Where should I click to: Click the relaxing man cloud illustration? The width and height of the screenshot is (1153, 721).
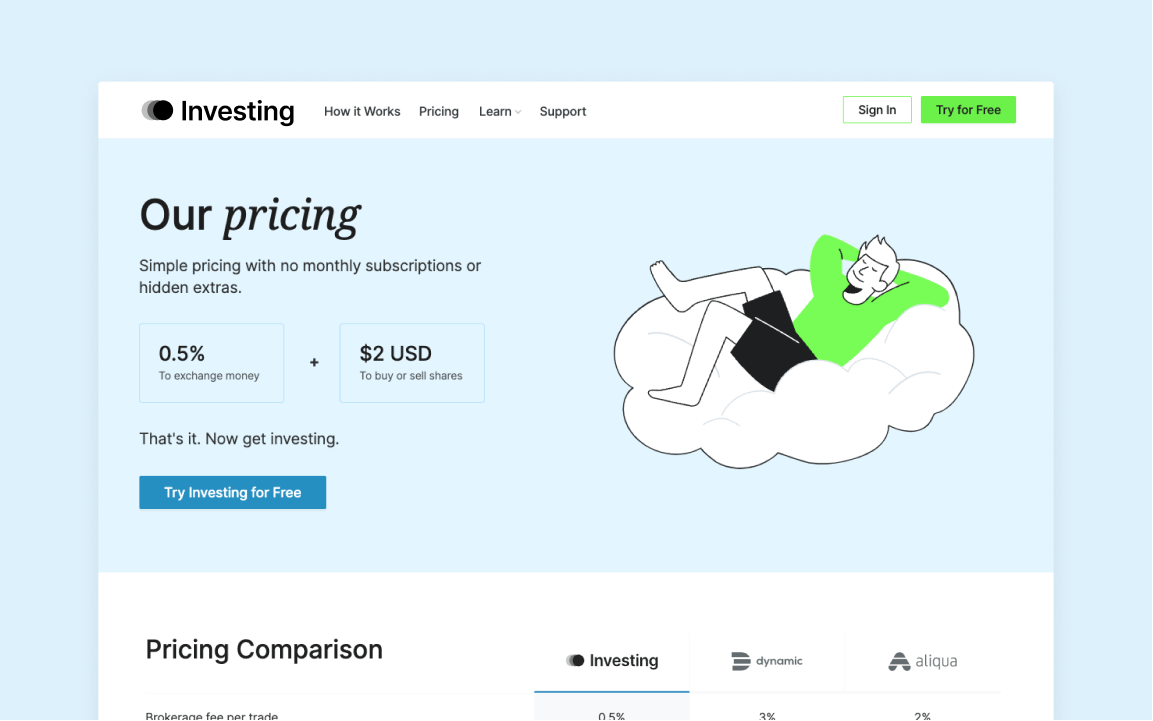pos(793,351)
